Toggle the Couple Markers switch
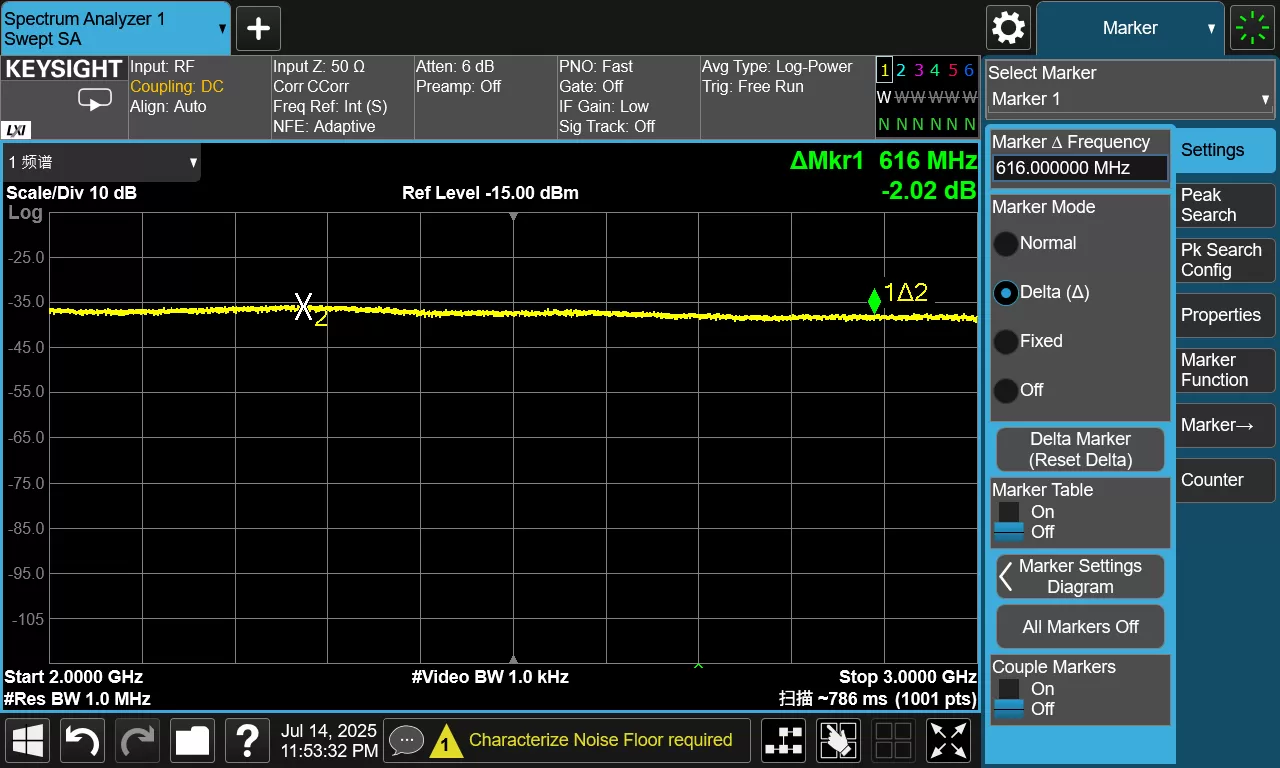 [1009, 699]
